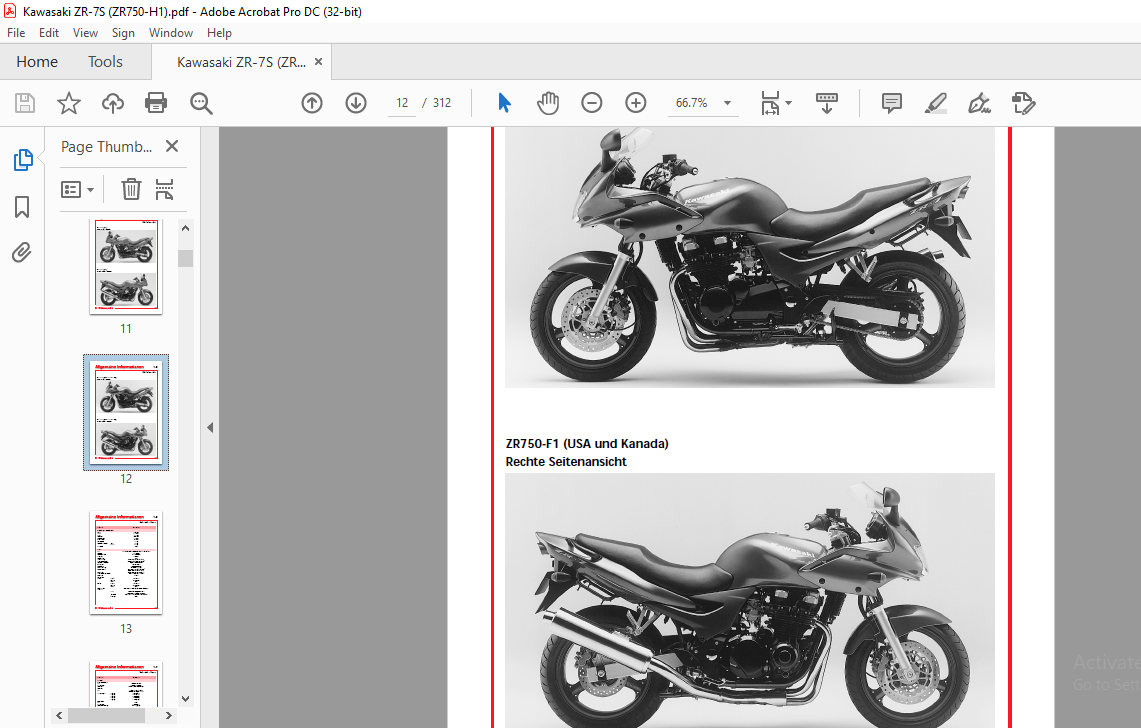Viewport: 1141px width, 728px height.
Task: Print the document with printer icon
Action: [x=156, y=103]
